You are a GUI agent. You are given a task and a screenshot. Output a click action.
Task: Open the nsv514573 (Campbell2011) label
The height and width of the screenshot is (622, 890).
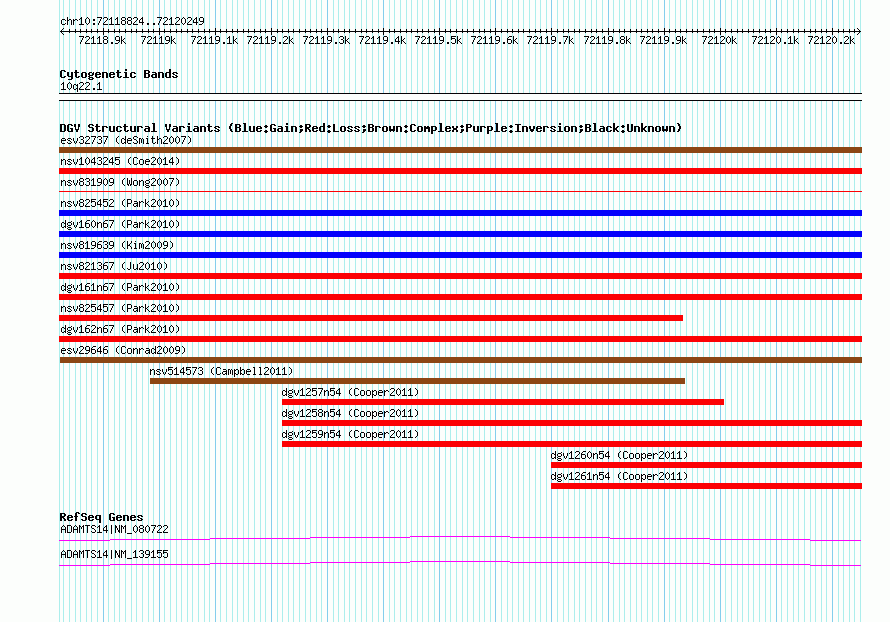tap(221, 371)
